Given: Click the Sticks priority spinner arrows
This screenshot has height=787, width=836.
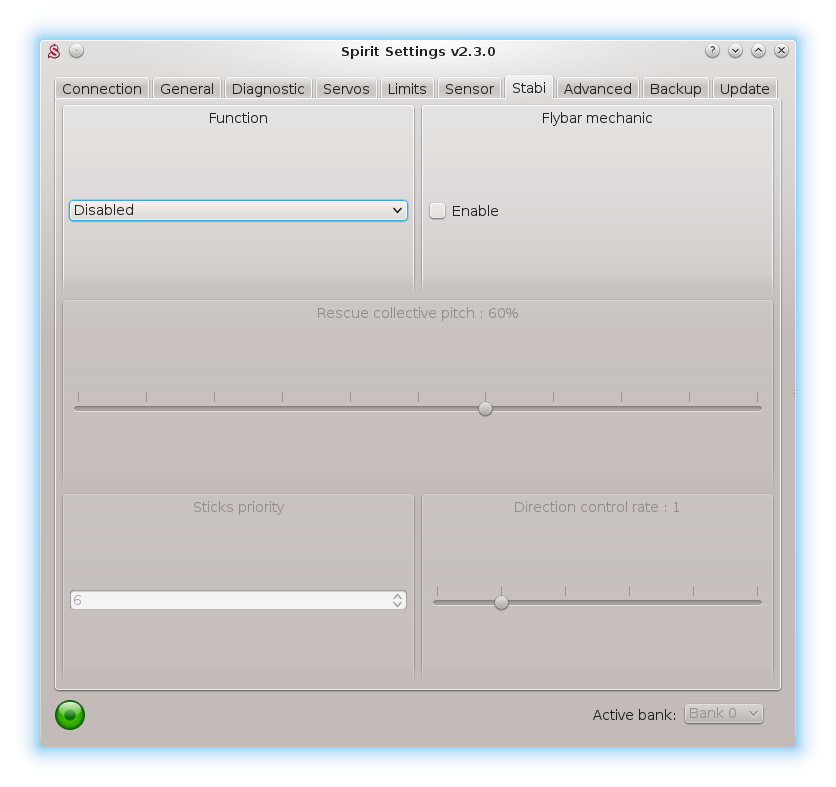Looking at the screenshot, I should coord(397,600).
